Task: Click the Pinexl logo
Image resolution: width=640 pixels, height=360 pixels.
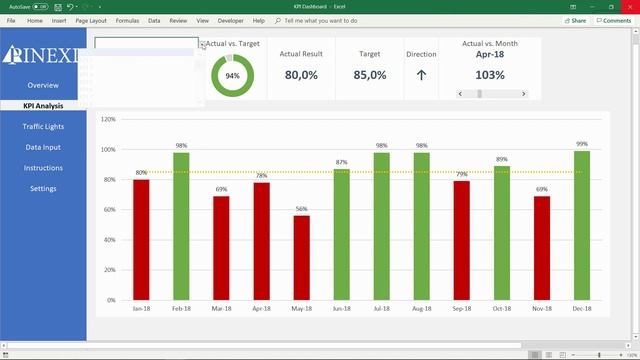Action: (40, 55)
